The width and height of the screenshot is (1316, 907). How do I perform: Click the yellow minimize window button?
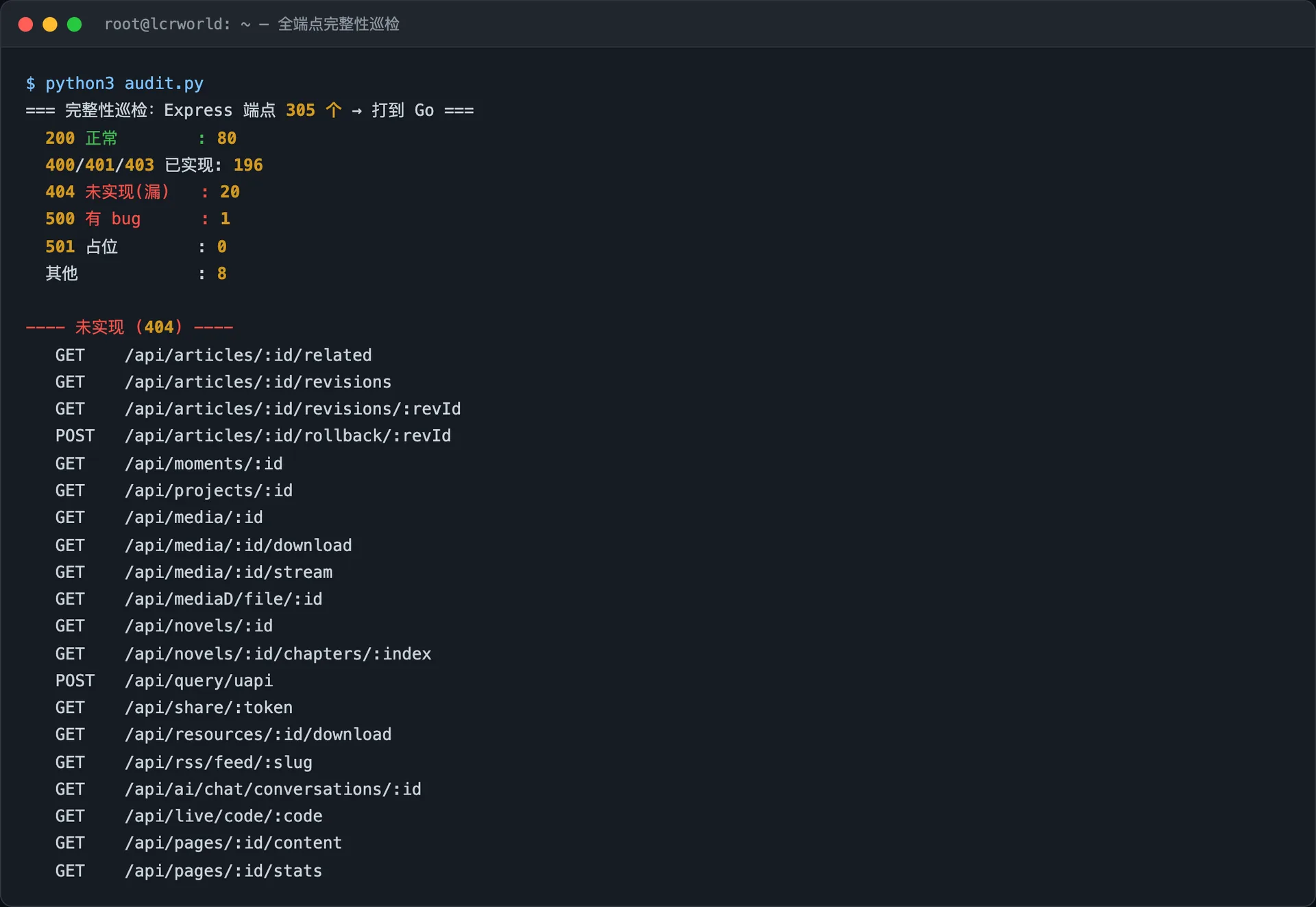50,25
